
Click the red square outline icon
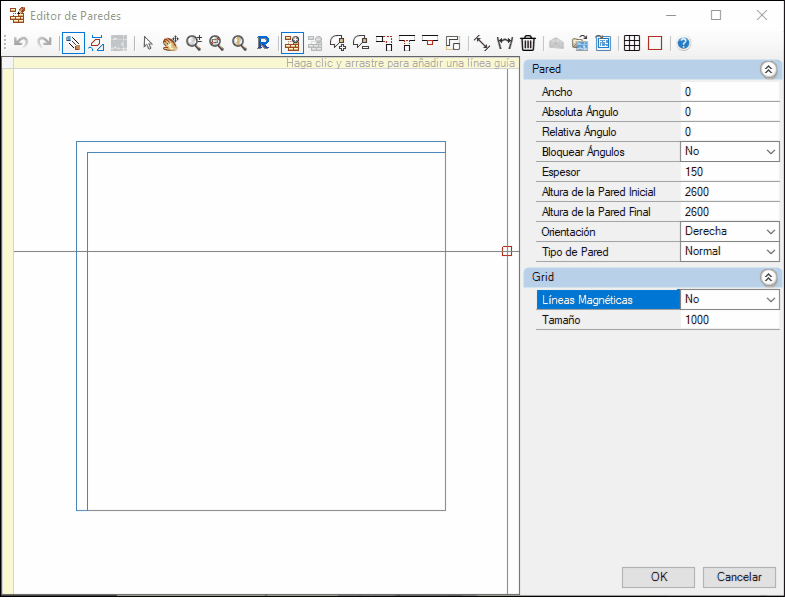pos(655,43)
